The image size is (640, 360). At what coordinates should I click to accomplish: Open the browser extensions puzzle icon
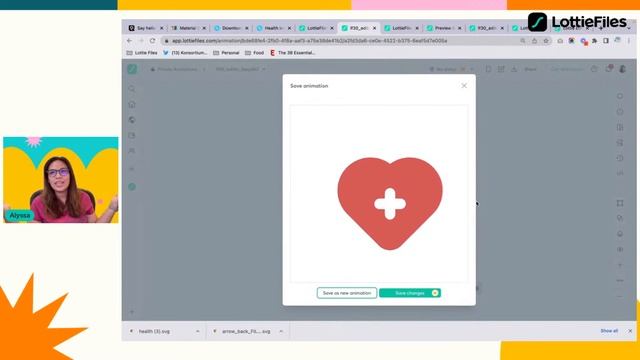pyautogui.click(x=595, y=41)
